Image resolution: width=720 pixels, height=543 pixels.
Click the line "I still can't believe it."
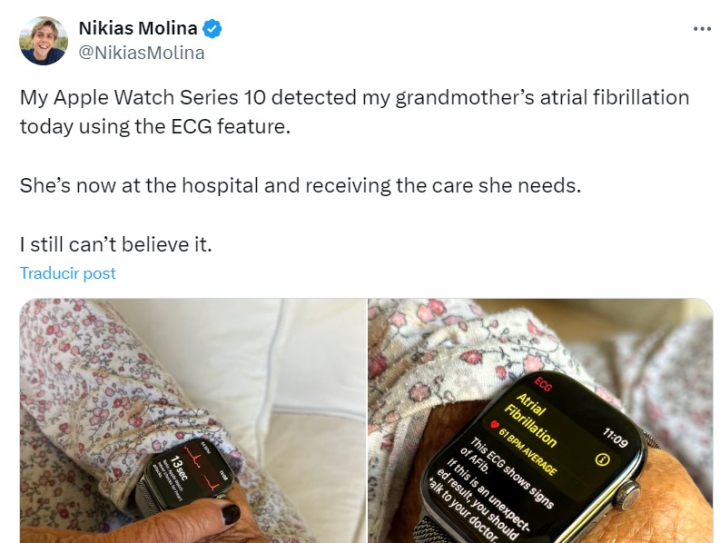[116, 244]
